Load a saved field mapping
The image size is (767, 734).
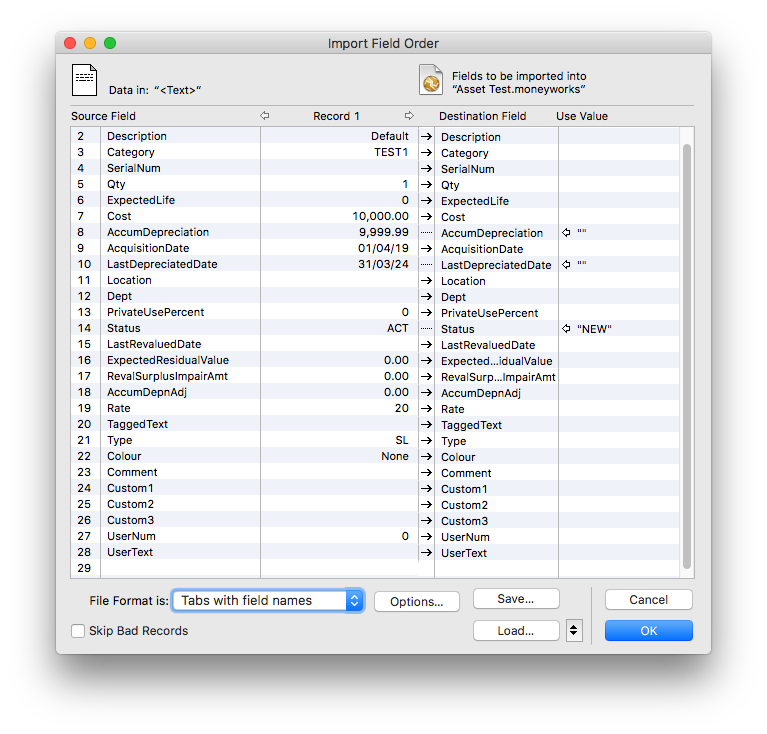tap(516, 631)
